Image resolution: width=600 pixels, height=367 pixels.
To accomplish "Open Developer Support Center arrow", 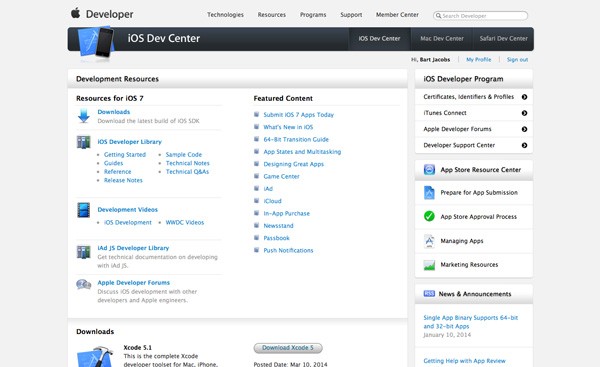I will click(524, 145).
